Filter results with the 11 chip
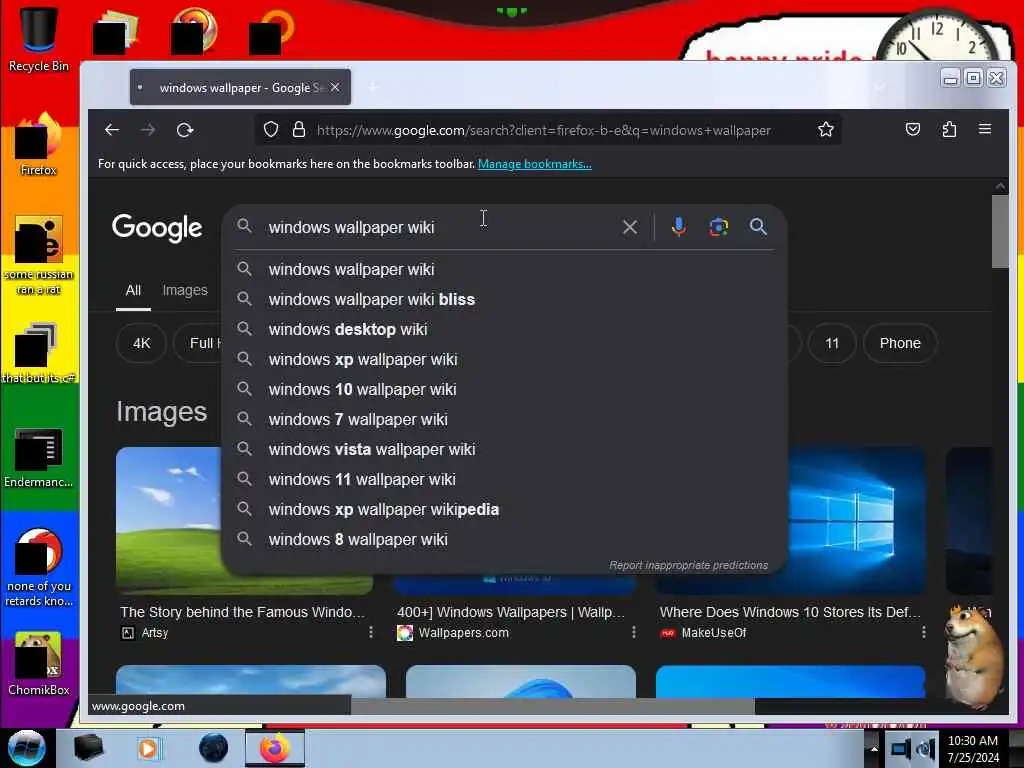Image resolution: width=1024 pixels, height=768 pixels. click(831, 343)
